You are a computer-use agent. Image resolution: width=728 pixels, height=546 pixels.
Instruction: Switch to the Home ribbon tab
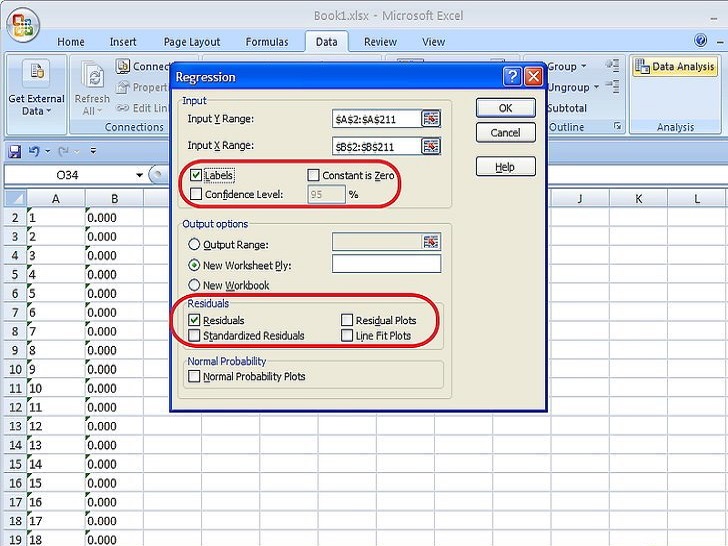click(x=71, y=42)
